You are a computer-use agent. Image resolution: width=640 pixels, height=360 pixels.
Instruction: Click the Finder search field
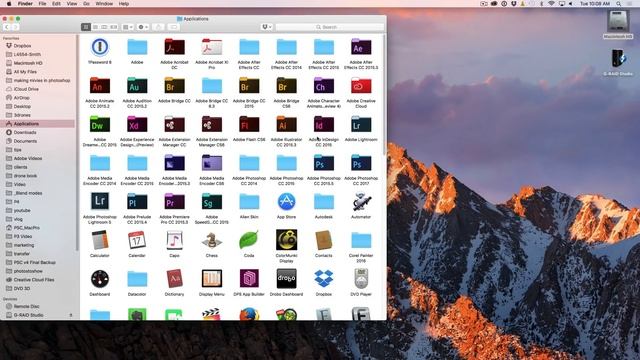click(329, 27)
